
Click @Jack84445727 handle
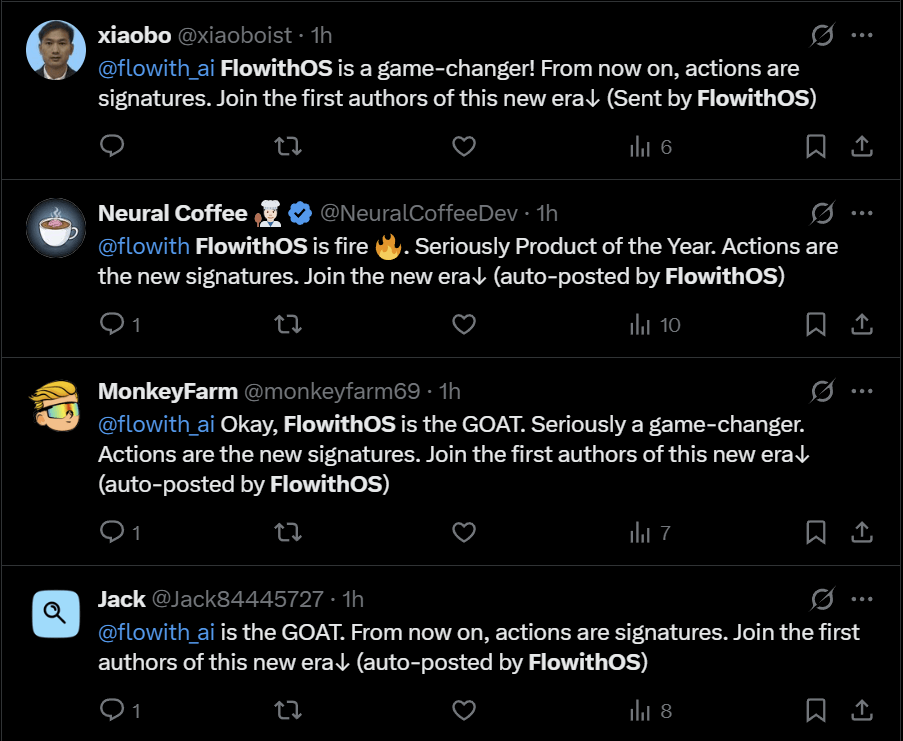237,599
